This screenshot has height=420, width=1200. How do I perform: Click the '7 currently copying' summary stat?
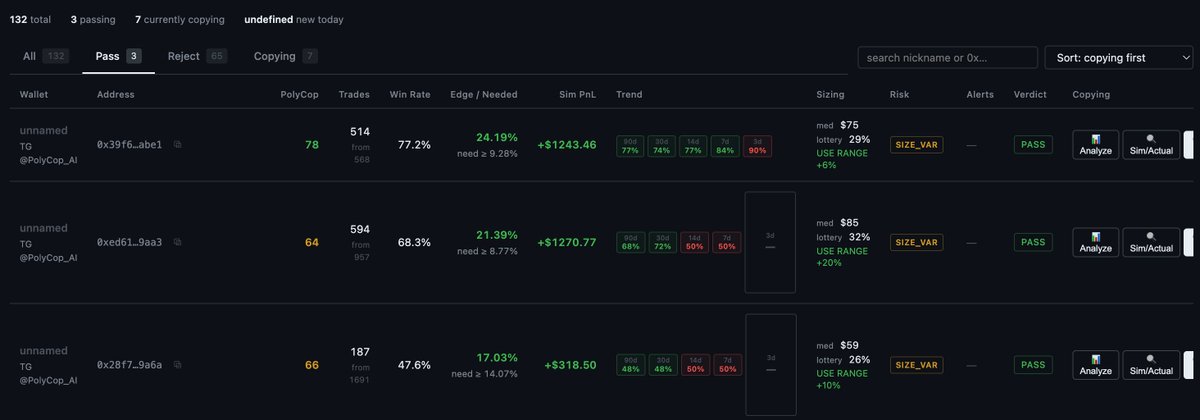point(180,19)
